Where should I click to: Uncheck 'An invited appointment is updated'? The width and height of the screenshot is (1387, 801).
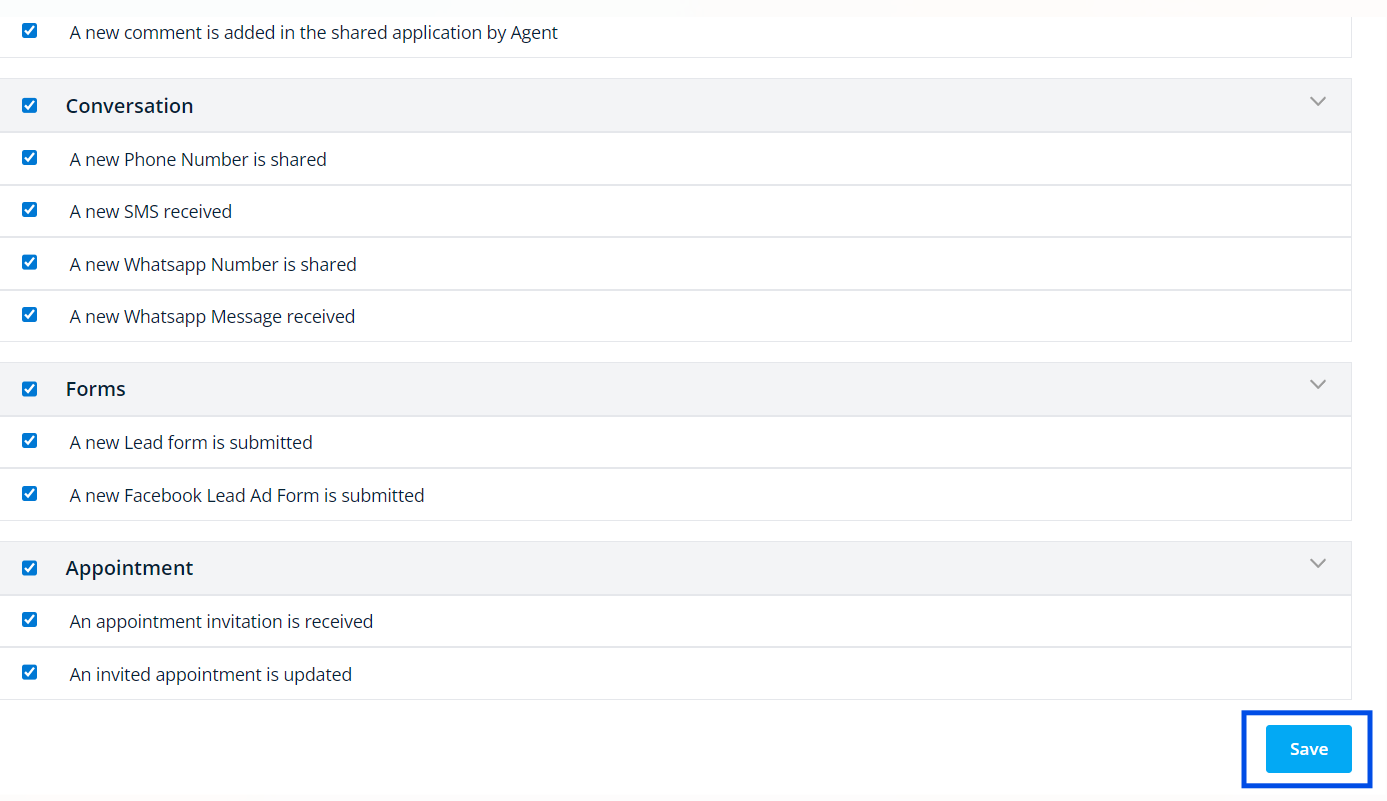(x=29, y=672)
